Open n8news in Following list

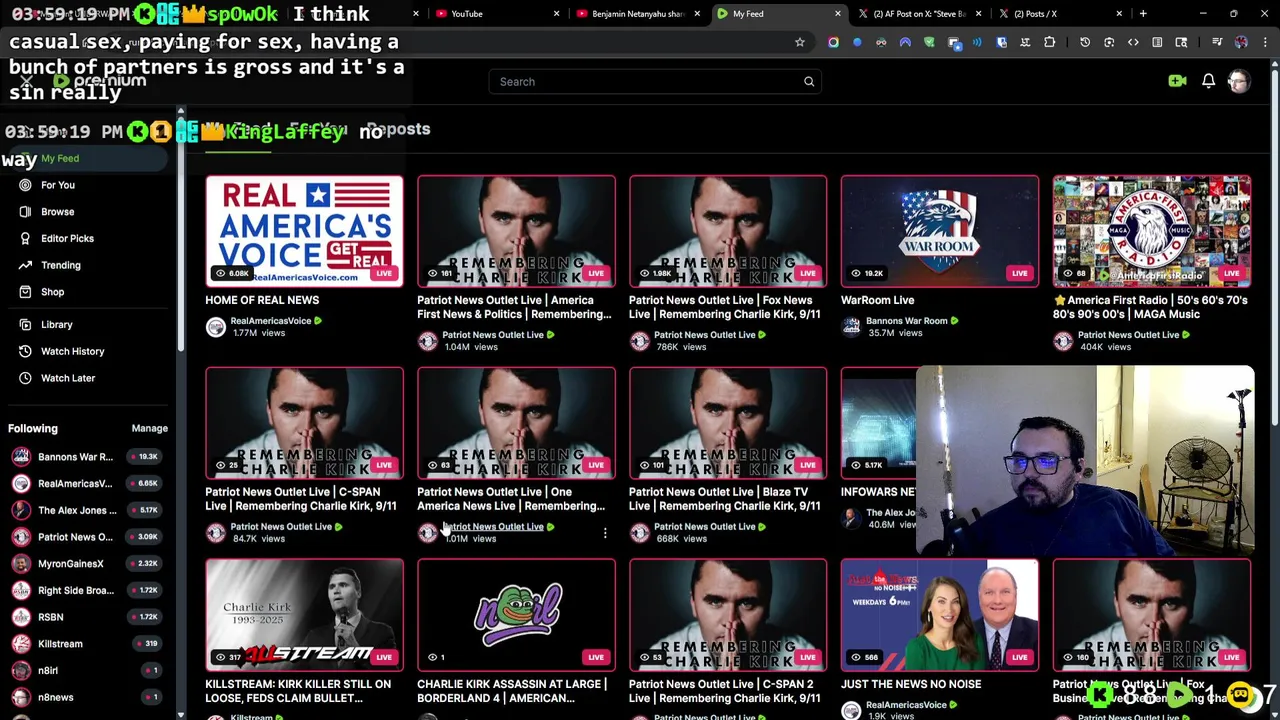(88, 697)
